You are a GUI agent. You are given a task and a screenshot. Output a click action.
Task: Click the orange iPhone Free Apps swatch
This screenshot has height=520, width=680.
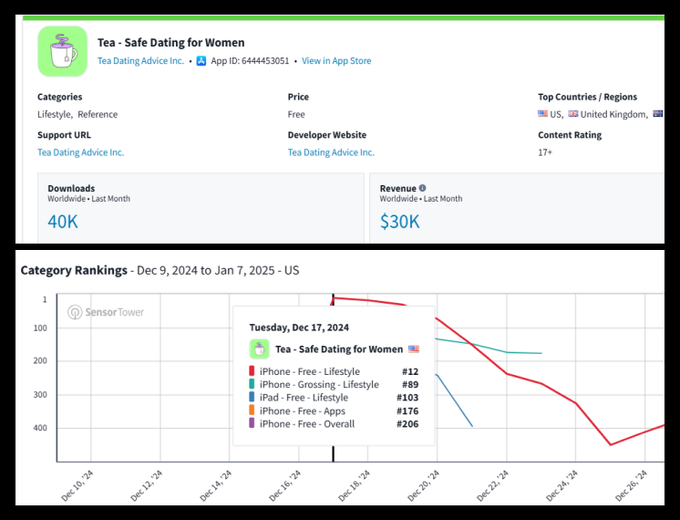pyautogui.click(x=252, y=411)
